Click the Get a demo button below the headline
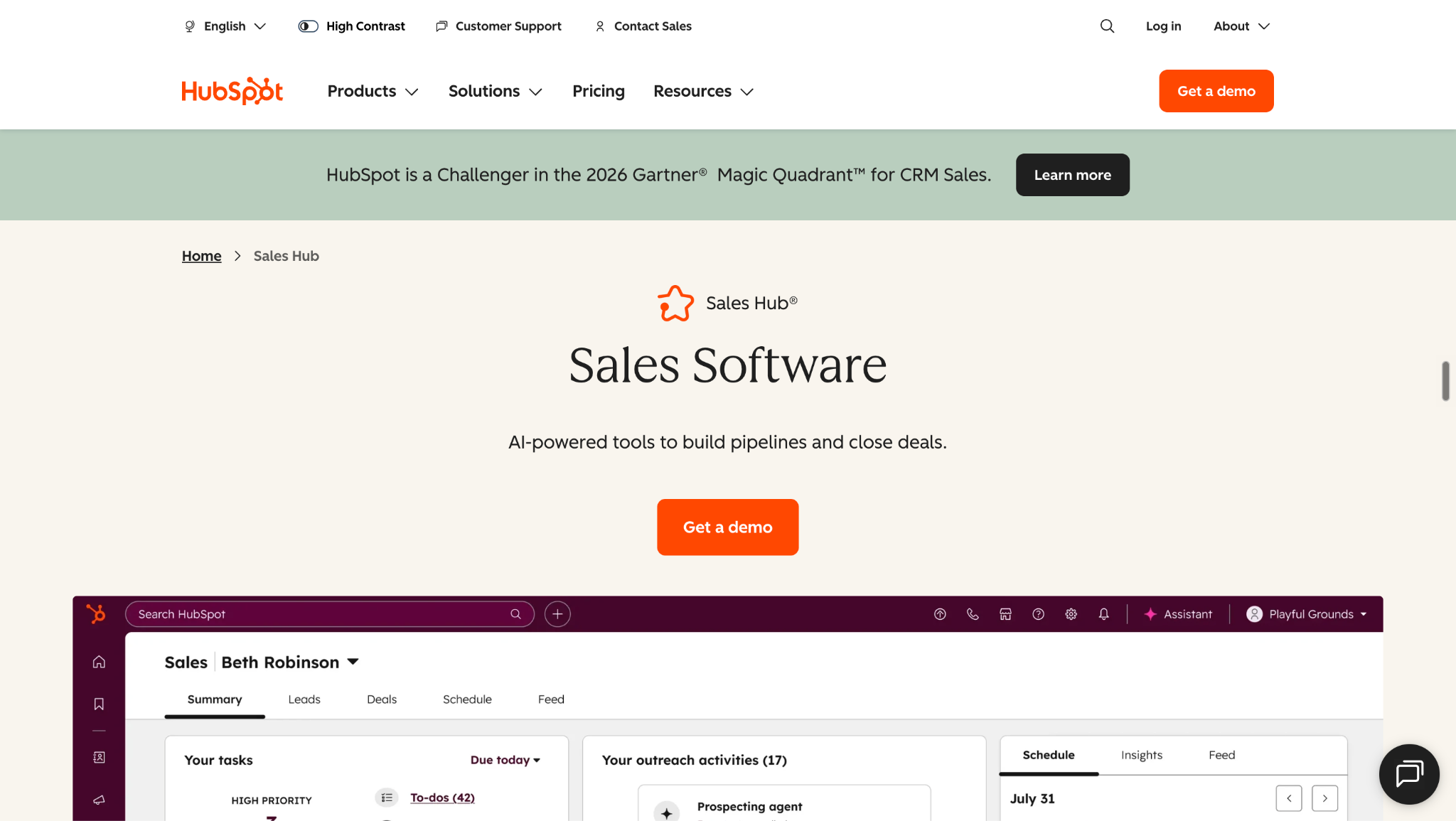Screen dimensions: 1456x821 point(728,527)
